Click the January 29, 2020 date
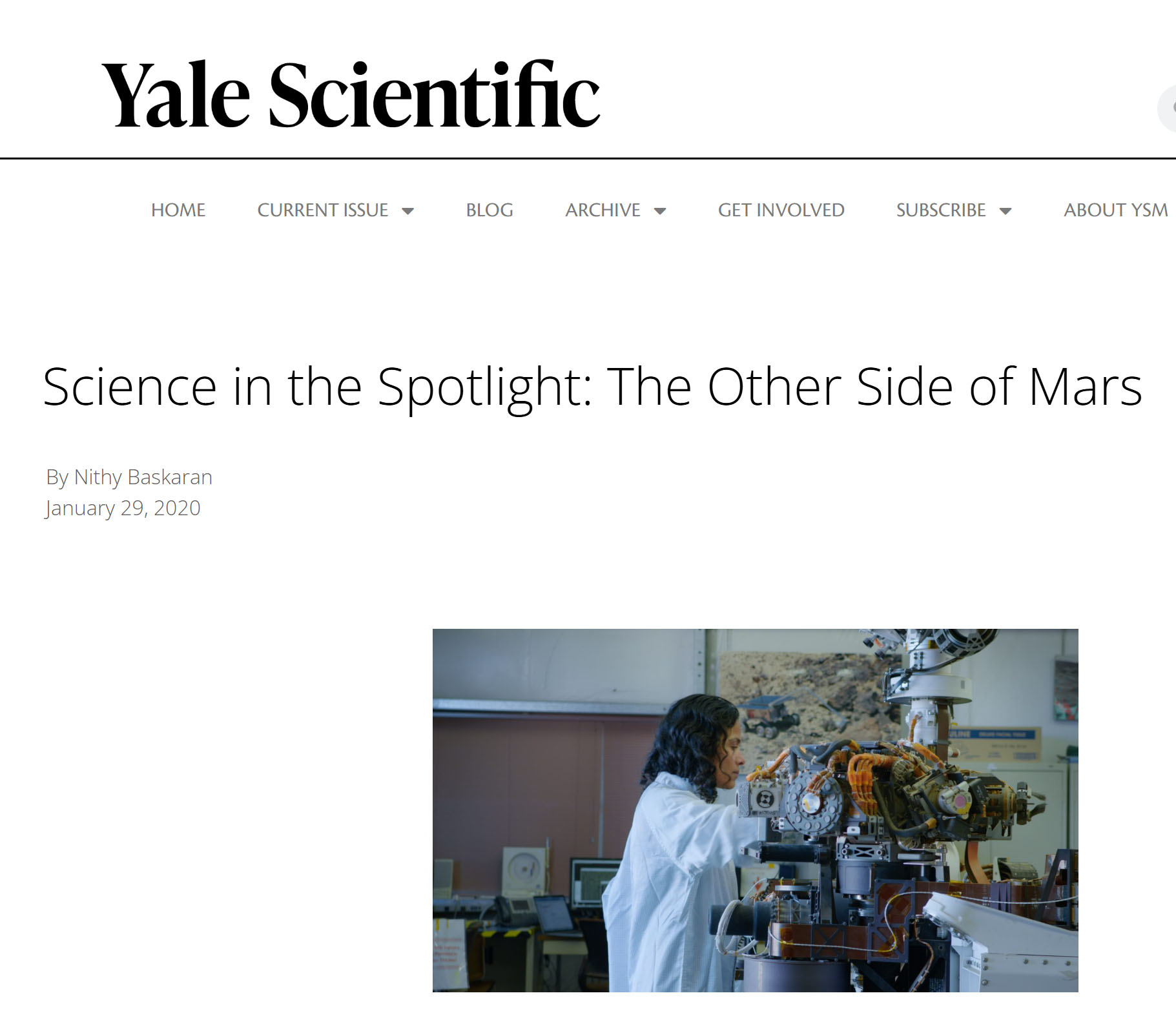 [121, 509]
